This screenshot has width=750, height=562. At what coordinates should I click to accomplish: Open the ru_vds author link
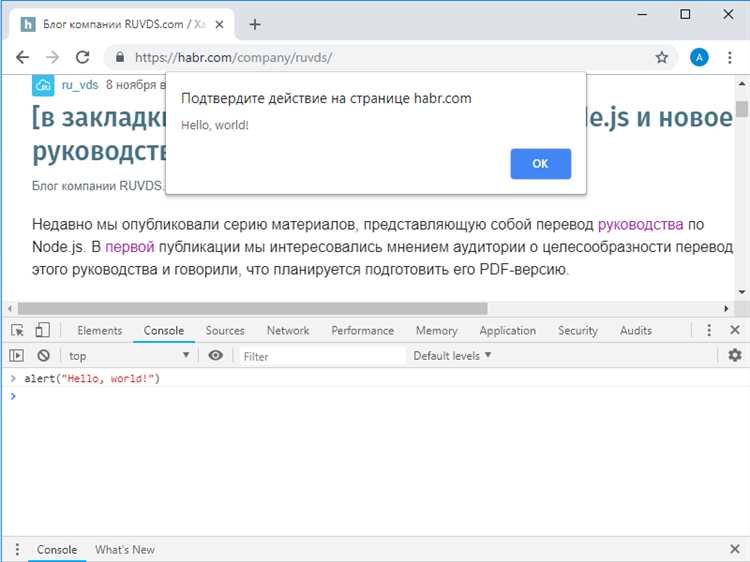coord(80,85)
